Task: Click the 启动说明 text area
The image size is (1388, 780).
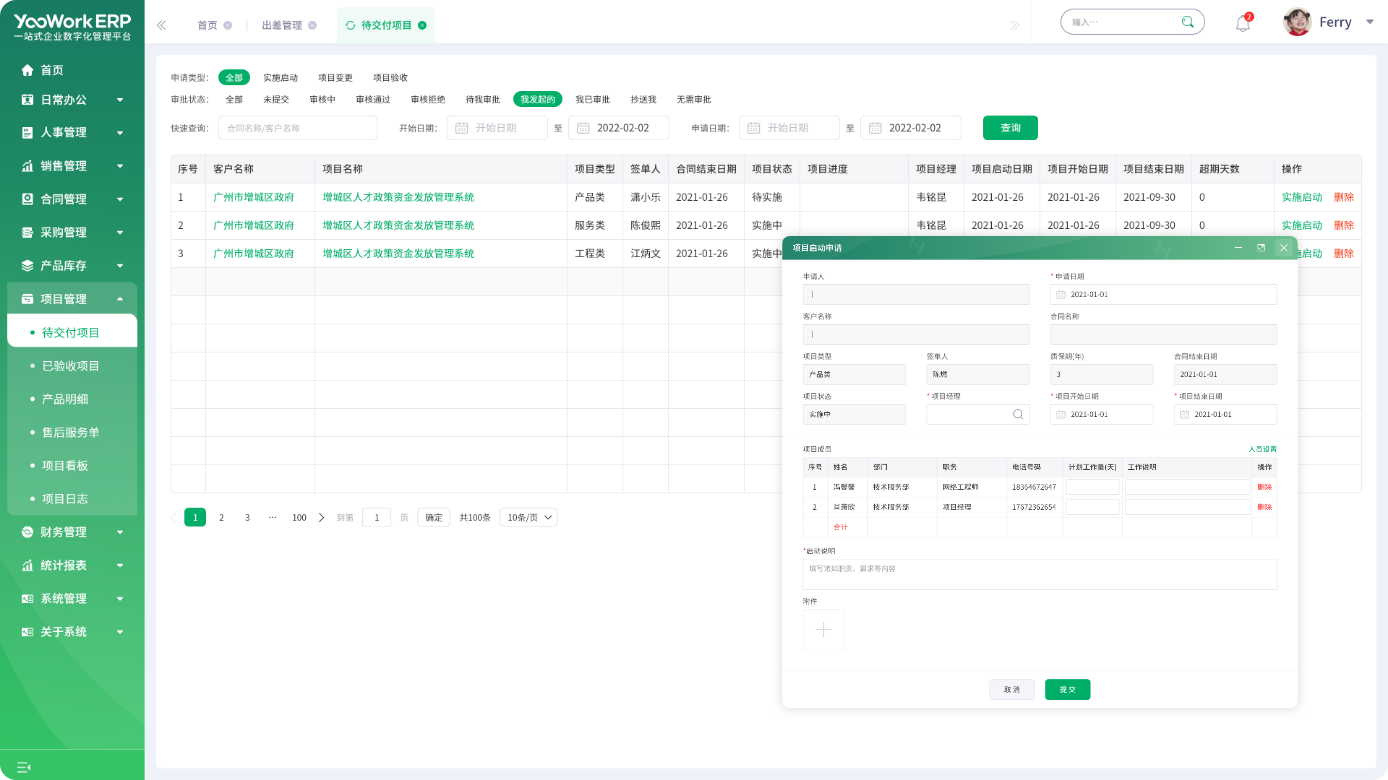Action: [1039, 575]
